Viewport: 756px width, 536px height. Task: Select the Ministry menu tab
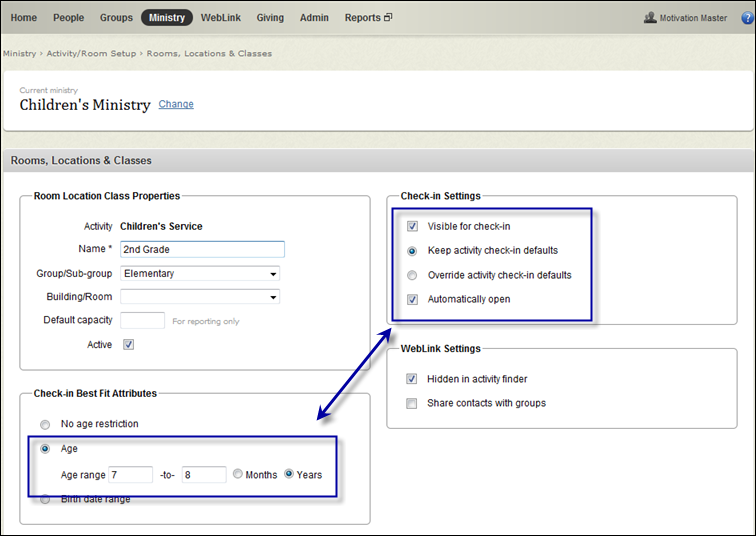[x=167, y=18]
